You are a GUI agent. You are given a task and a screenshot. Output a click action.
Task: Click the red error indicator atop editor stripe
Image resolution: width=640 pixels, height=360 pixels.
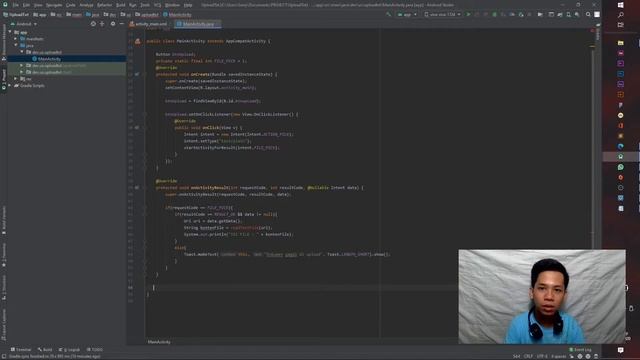592,31
